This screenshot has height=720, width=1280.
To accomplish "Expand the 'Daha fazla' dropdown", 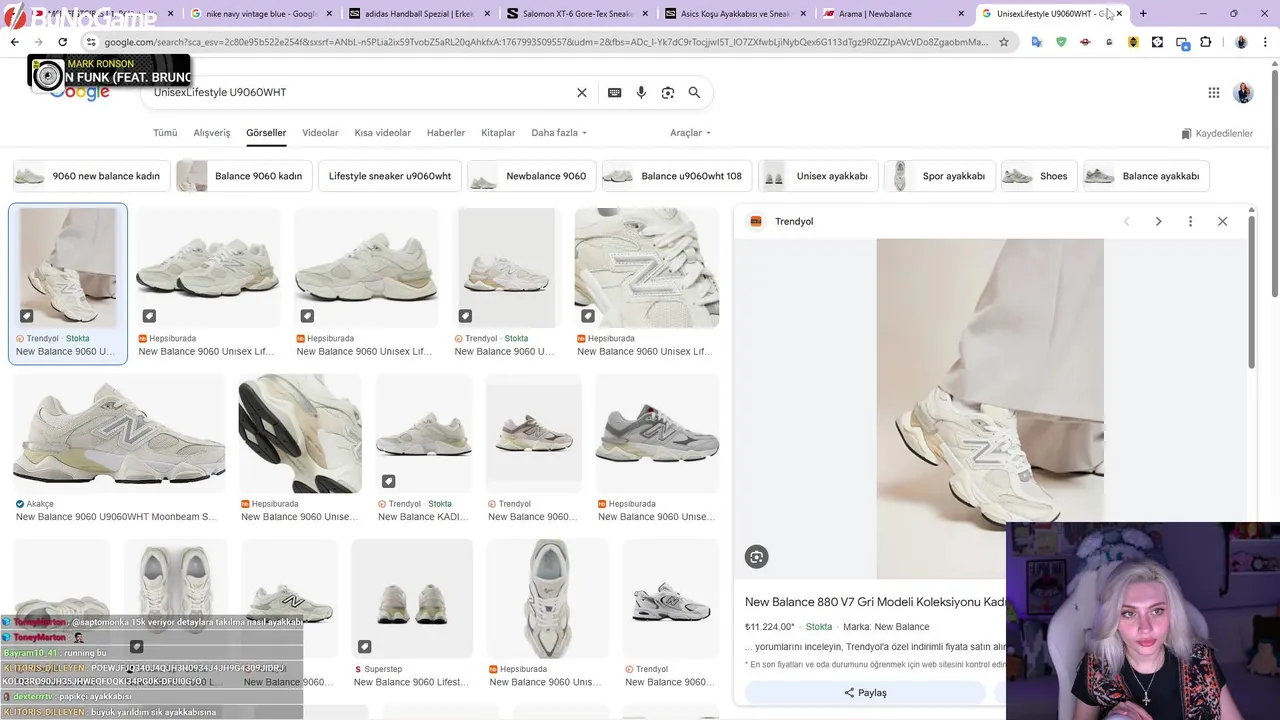I will click(559, 133).
